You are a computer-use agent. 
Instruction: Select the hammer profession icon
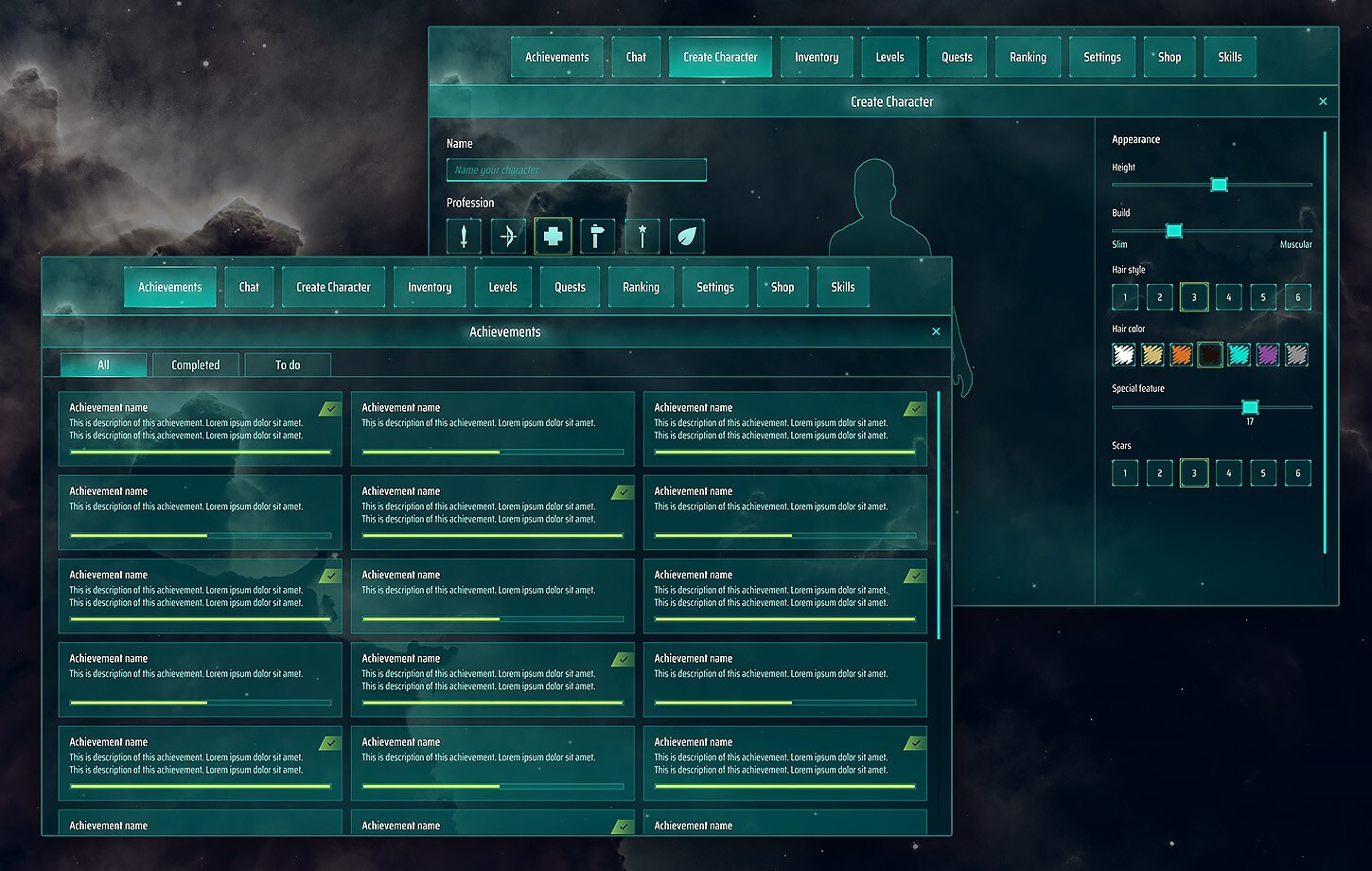(597, 236)
